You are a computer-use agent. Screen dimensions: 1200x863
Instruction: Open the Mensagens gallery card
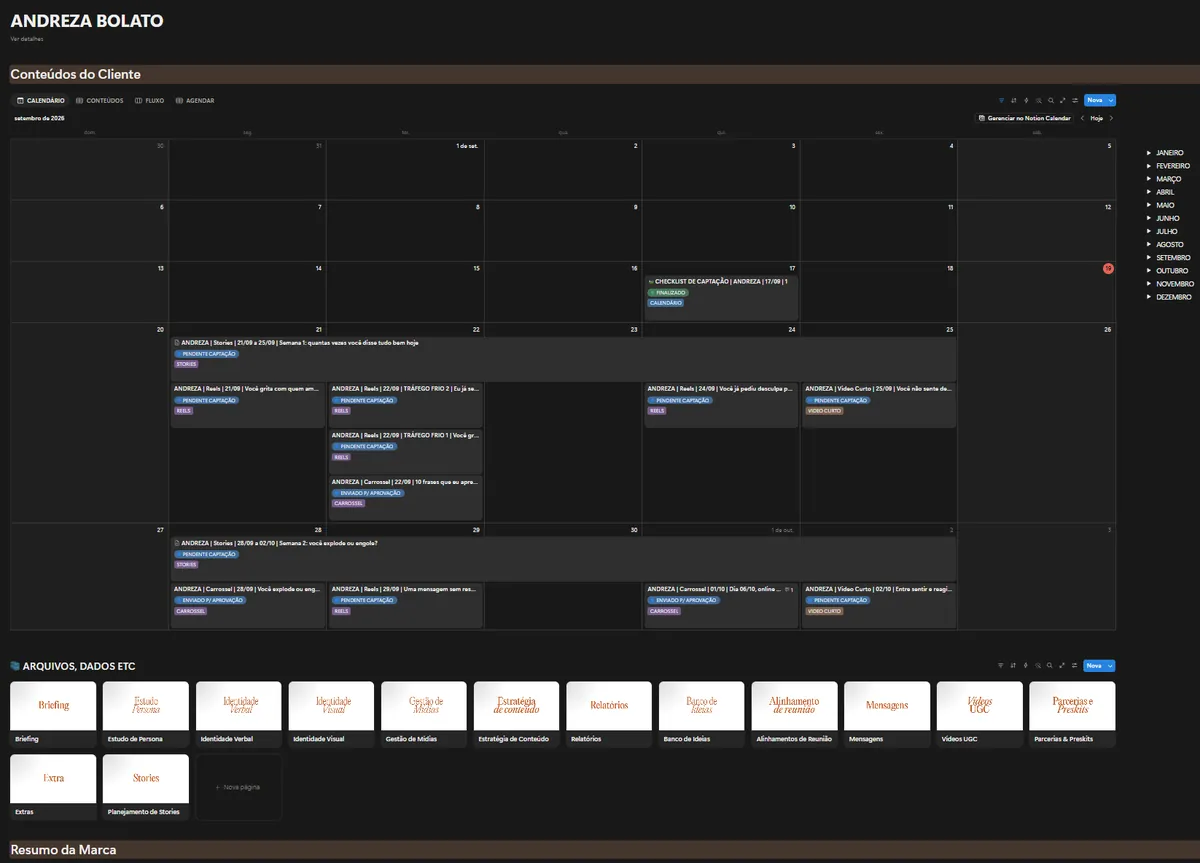(x=887, y=714)
